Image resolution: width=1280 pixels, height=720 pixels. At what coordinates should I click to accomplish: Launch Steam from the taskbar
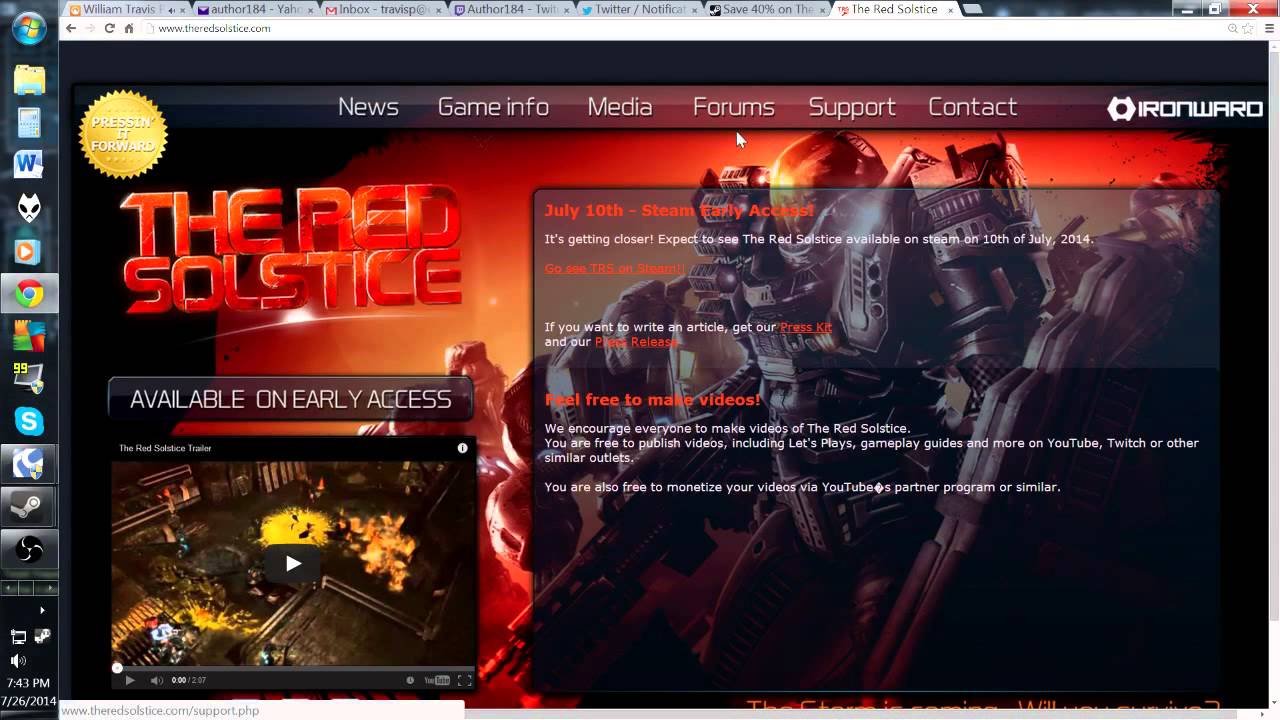tap(29, 507)
